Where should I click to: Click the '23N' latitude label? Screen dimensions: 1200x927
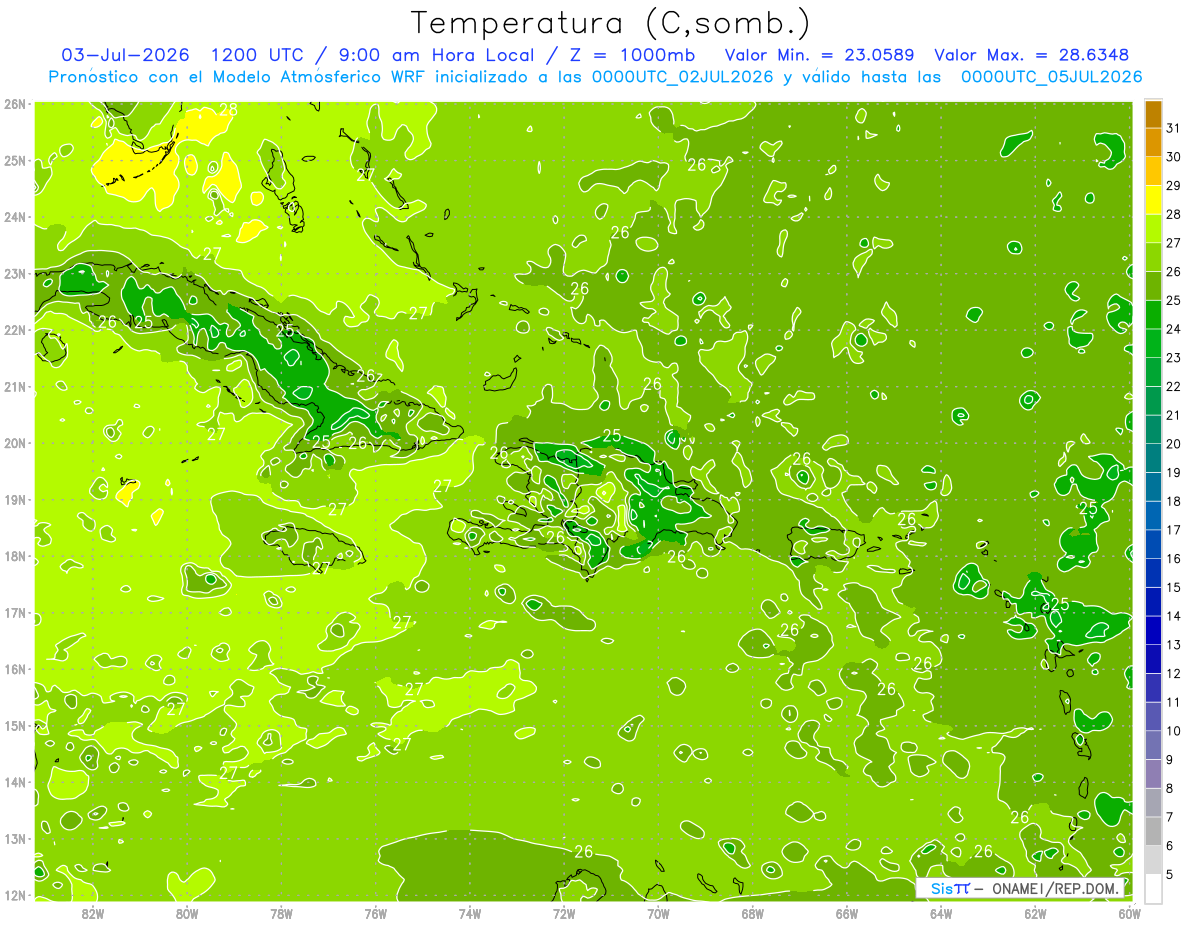pyautogui.click(x=15, y=274)
